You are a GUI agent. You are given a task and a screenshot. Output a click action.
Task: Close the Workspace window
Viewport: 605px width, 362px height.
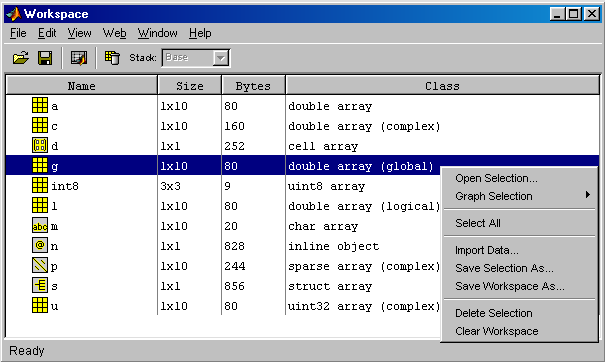(591, 14)
